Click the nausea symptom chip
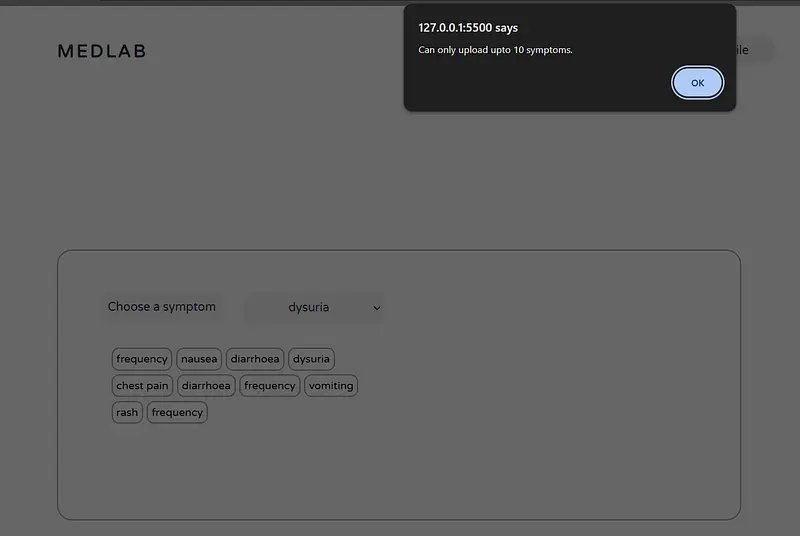800x536 pixels. tap(199, 359)
